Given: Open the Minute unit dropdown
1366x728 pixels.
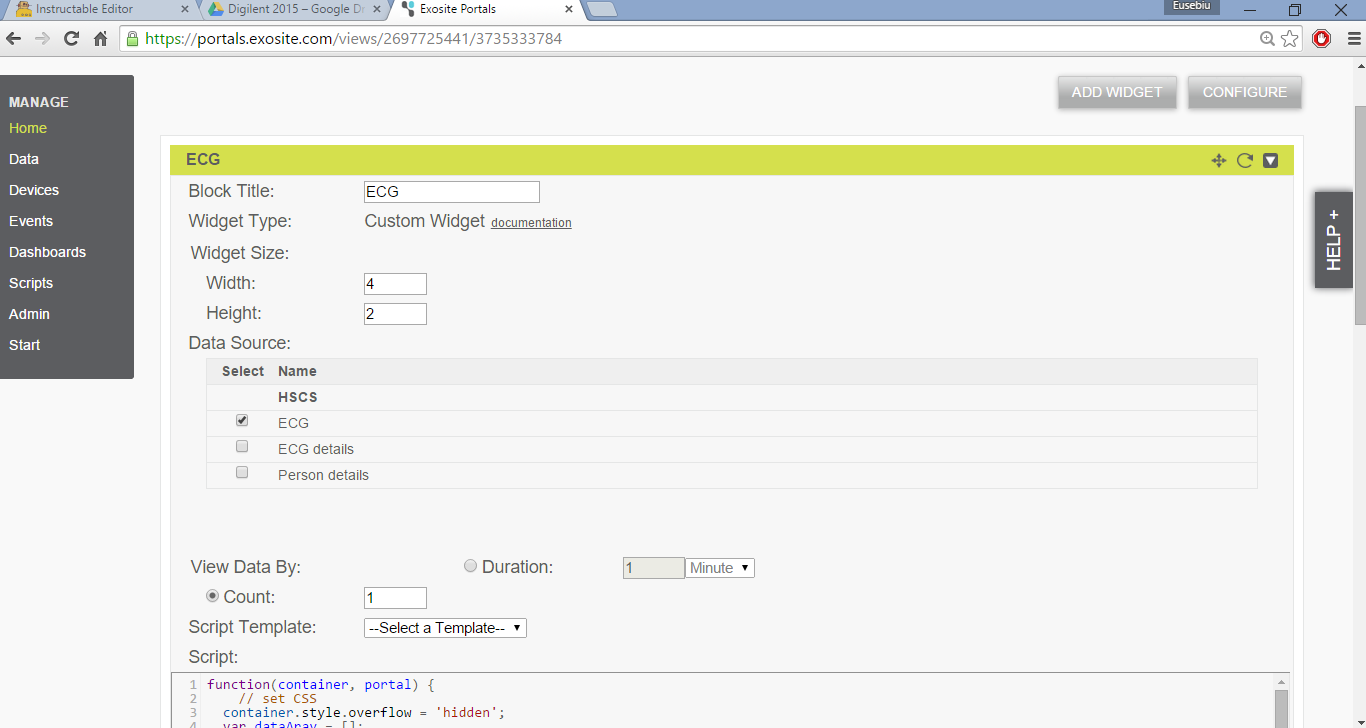Looking at the screenshot, I should (x=720, y=568).
